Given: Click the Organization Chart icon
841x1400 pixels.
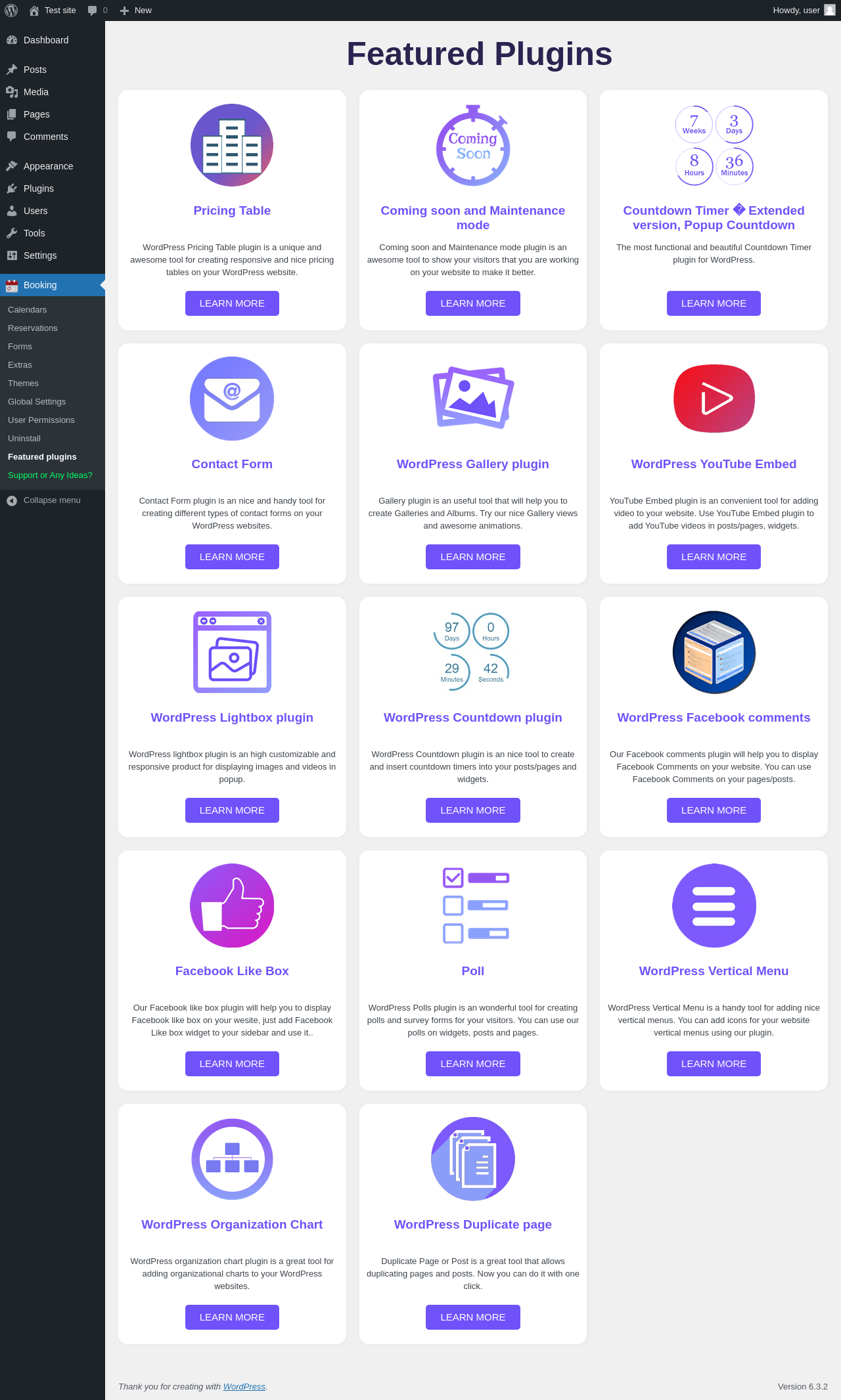Looking at the screenshot, I should (x=232, y=1159).
